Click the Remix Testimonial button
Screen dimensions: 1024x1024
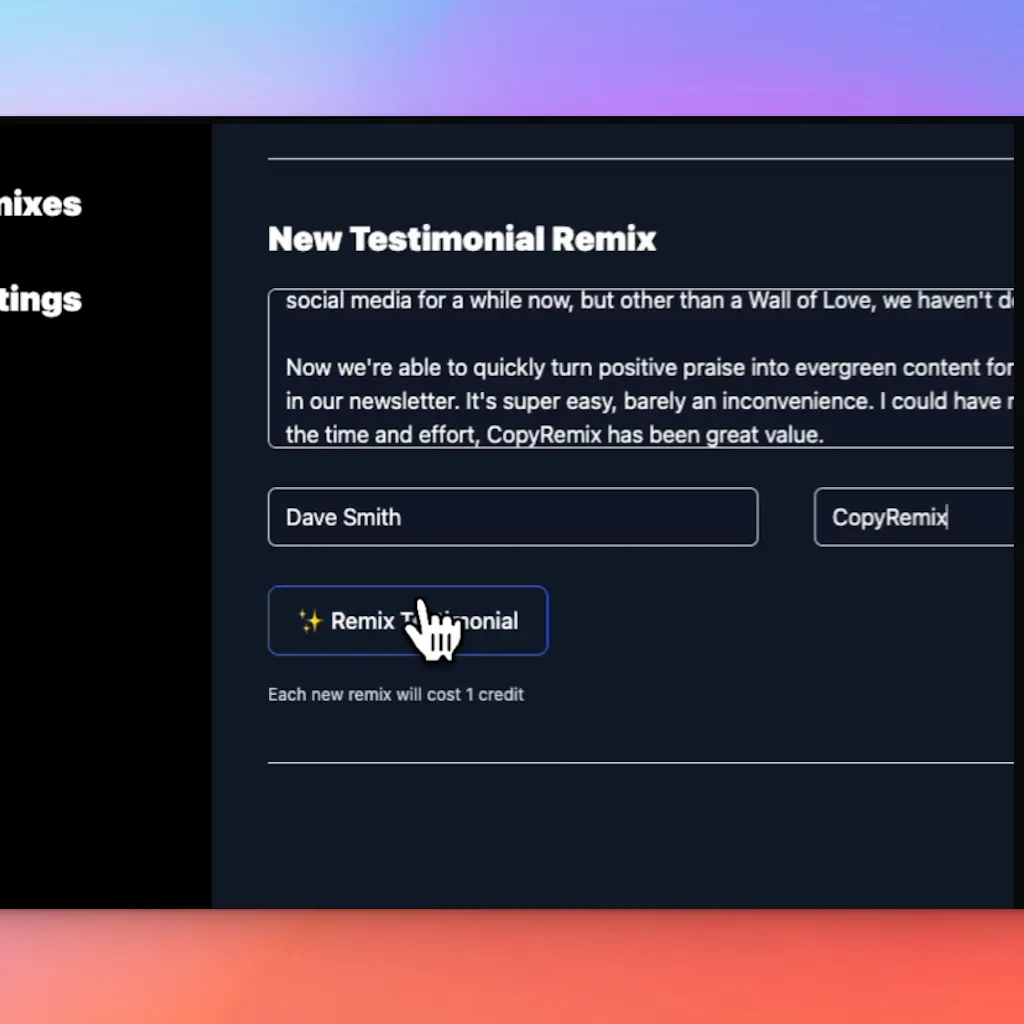tap(407, 621)
